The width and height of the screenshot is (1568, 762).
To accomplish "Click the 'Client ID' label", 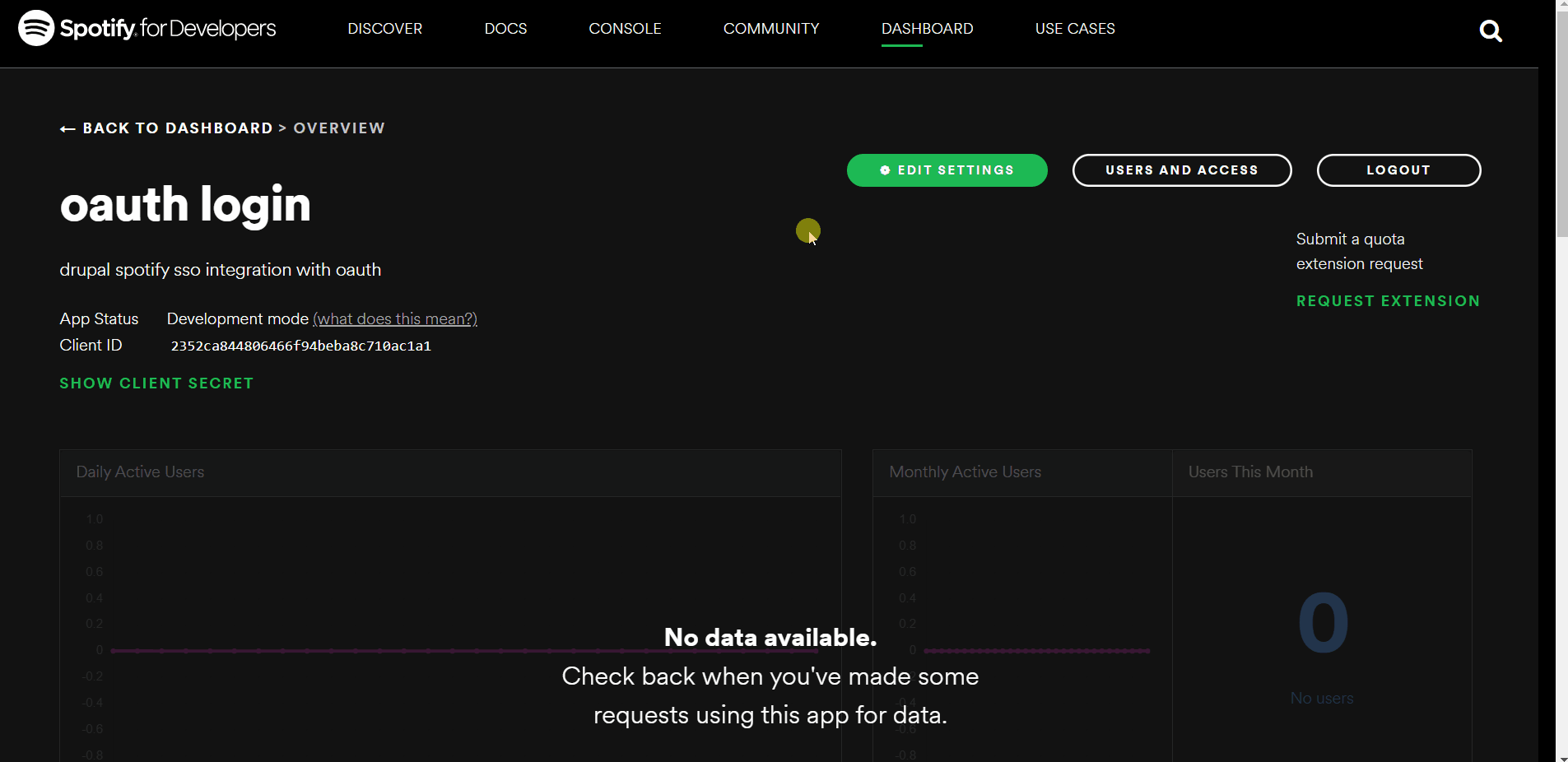I will click(91, 346).
